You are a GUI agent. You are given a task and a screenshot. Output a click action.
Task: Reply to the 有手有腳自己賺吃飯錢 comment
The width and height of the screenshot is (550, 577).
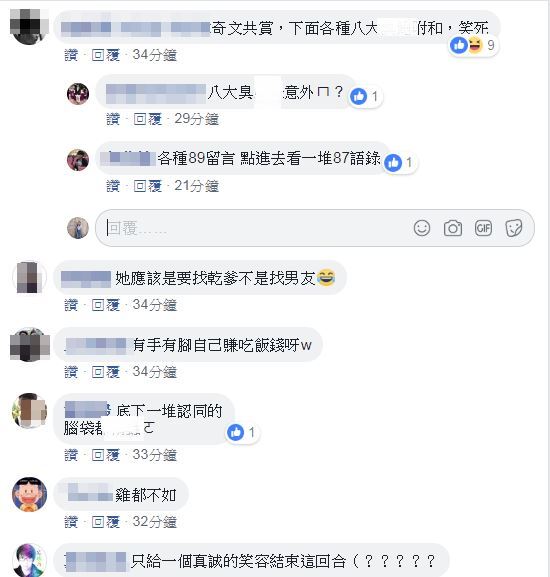pos(106,372)
